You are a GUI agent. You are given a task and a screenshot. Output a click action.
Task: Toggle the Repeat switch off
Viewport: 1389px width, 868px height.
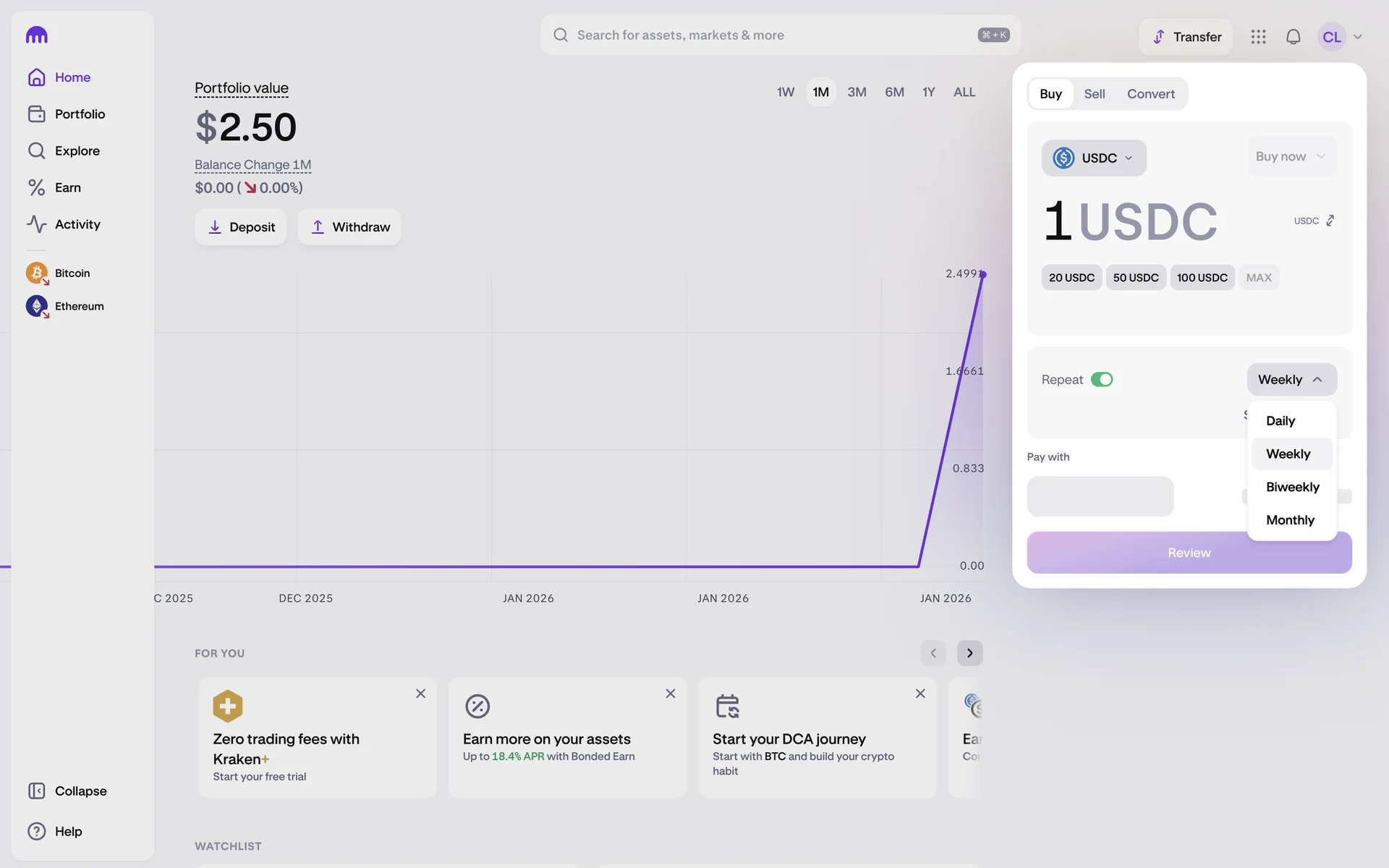point(1101,380)
